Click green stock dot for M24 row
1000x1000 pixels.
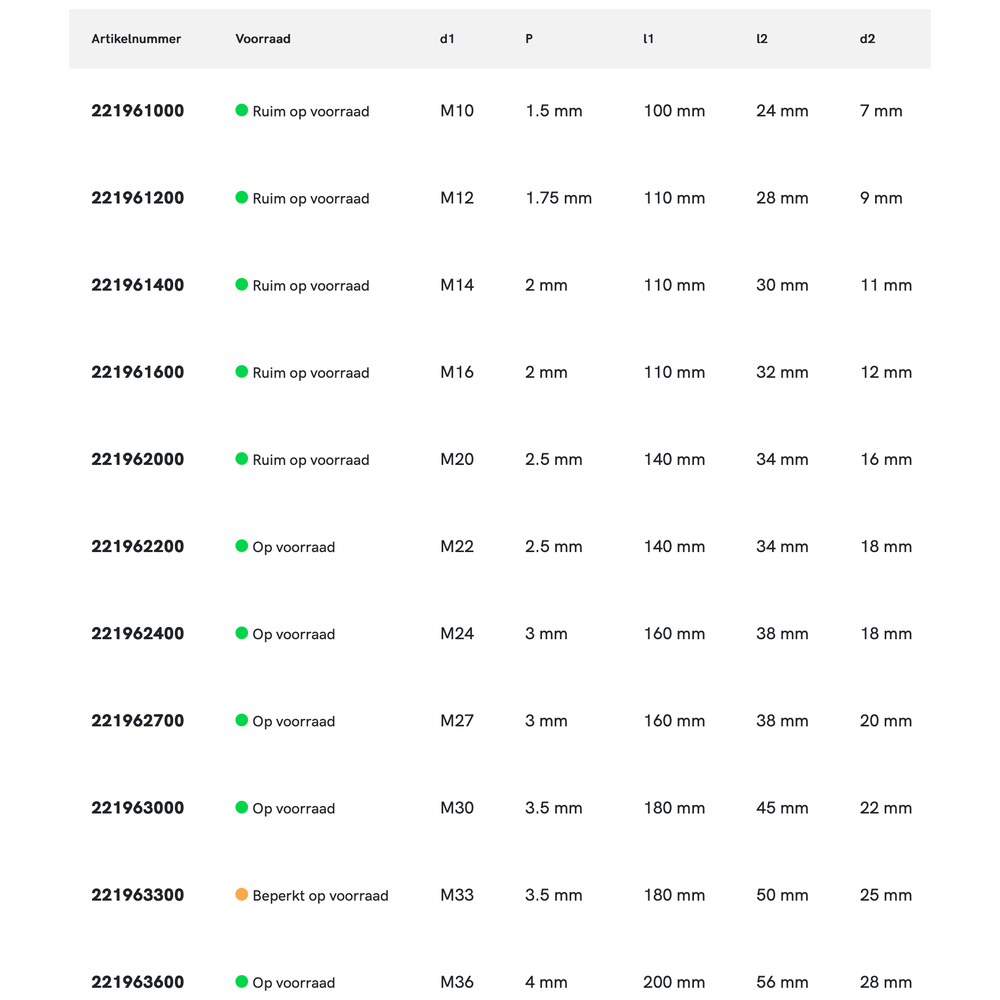pos(241,633)
